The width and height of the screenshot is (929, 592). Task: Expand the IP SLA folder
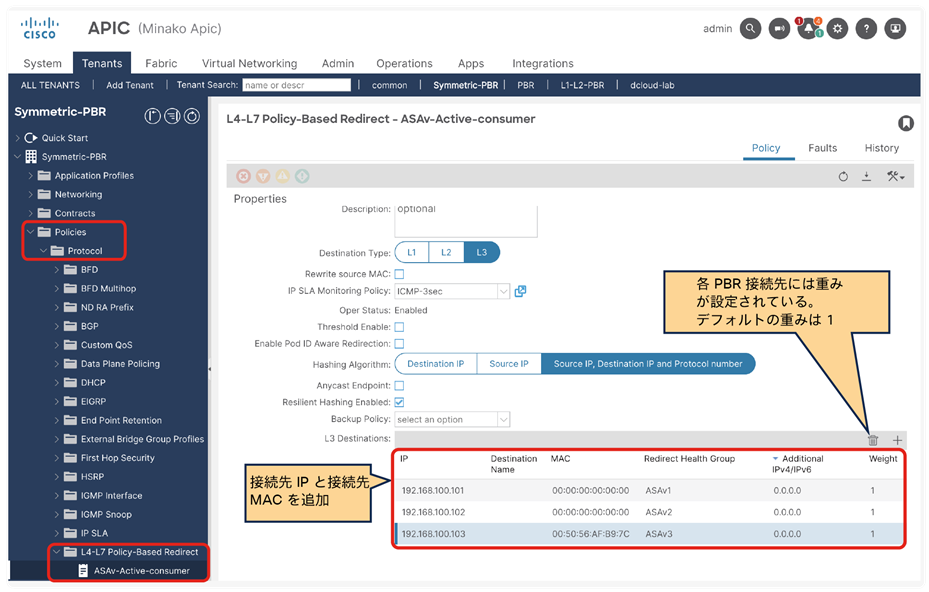[x=57, y=533]
